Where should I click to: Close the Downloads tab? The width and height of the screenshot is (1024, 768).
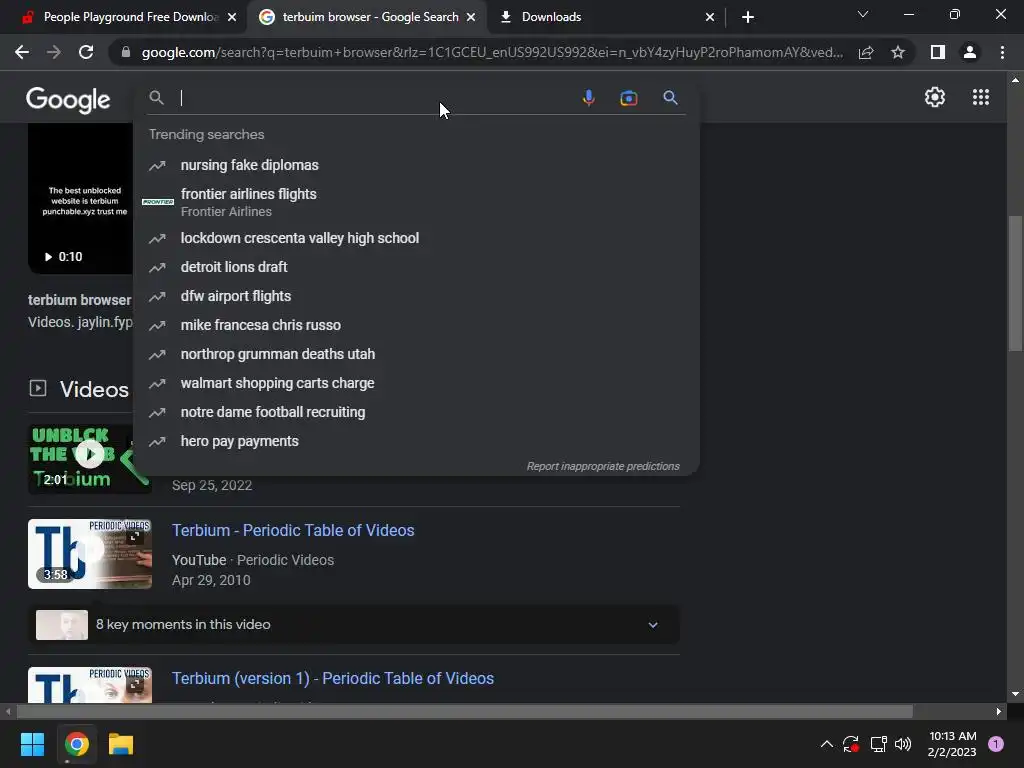[710, 17]
